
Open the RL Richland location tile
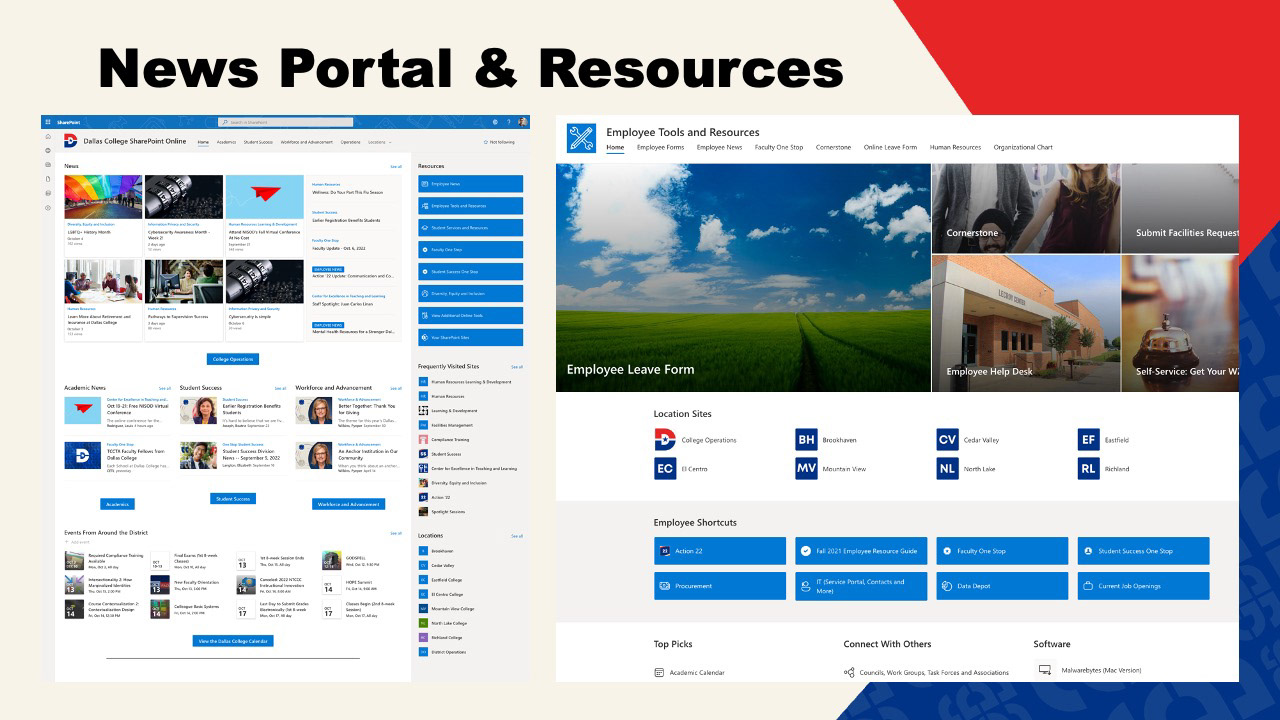coord(1089,468)
